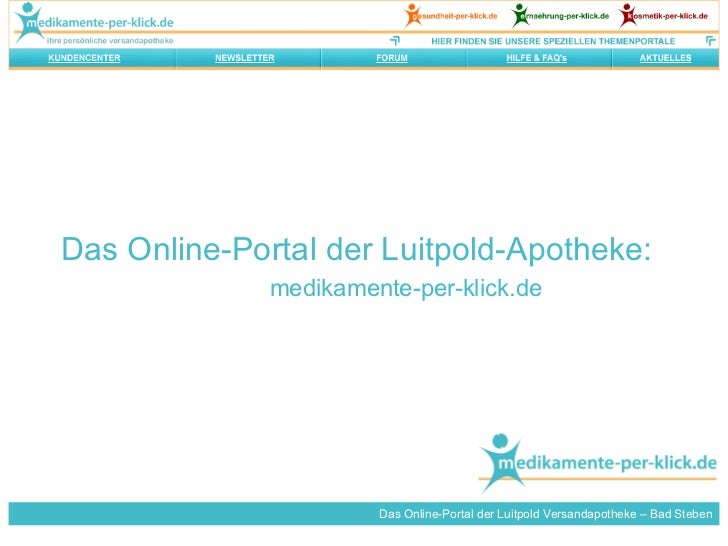Click the orange figure icon of gesundheit-per-klick
The width and height of the screenshot is (728, 546).
pos(411,15)
